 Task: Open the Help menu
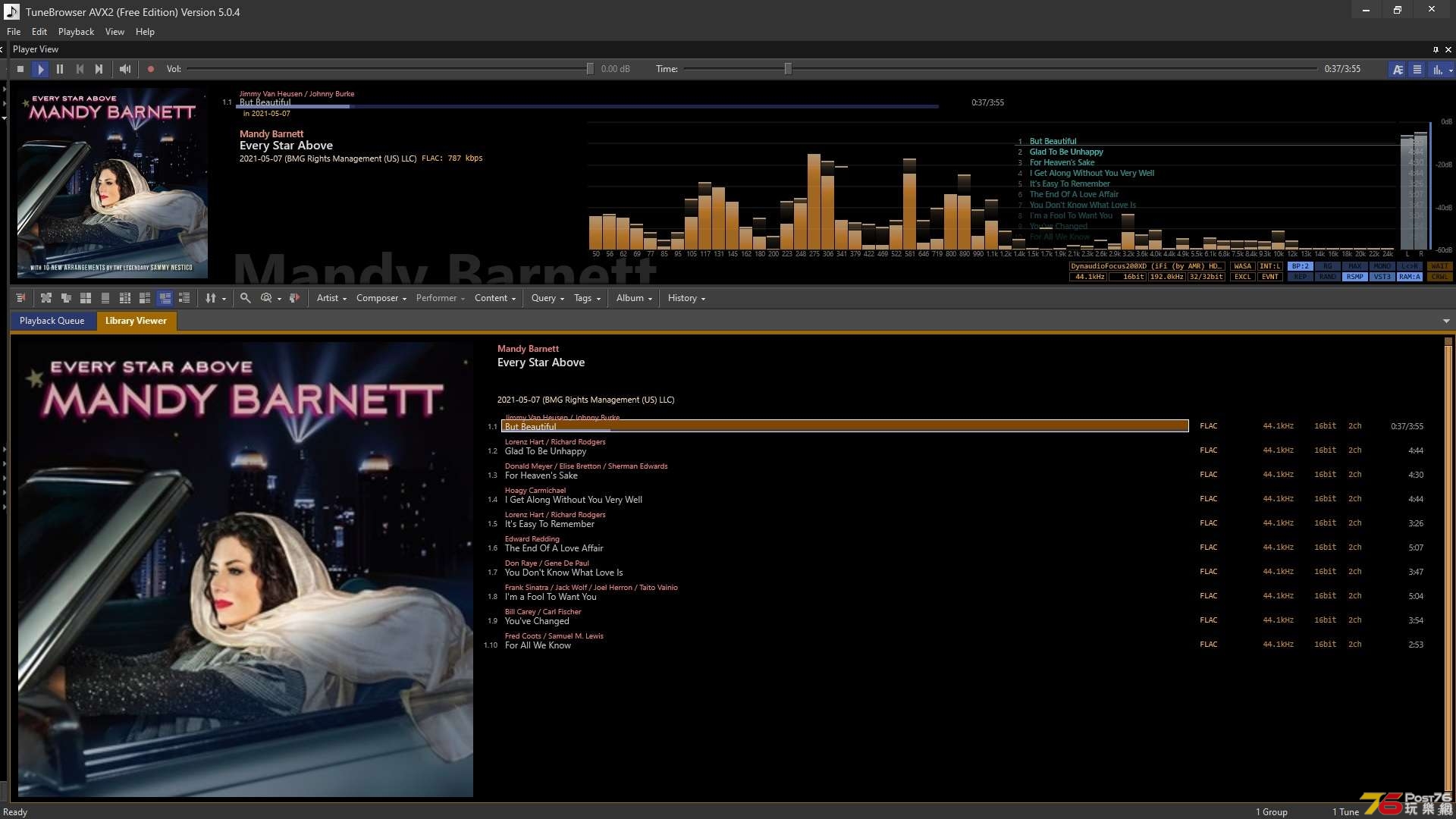(145, 32)
